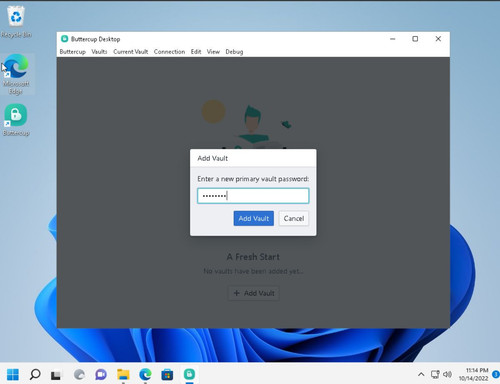The height and width of the screenshot is (384, 500).
Task: Focus the primary vault password field
Action: (x=253, y=196)
